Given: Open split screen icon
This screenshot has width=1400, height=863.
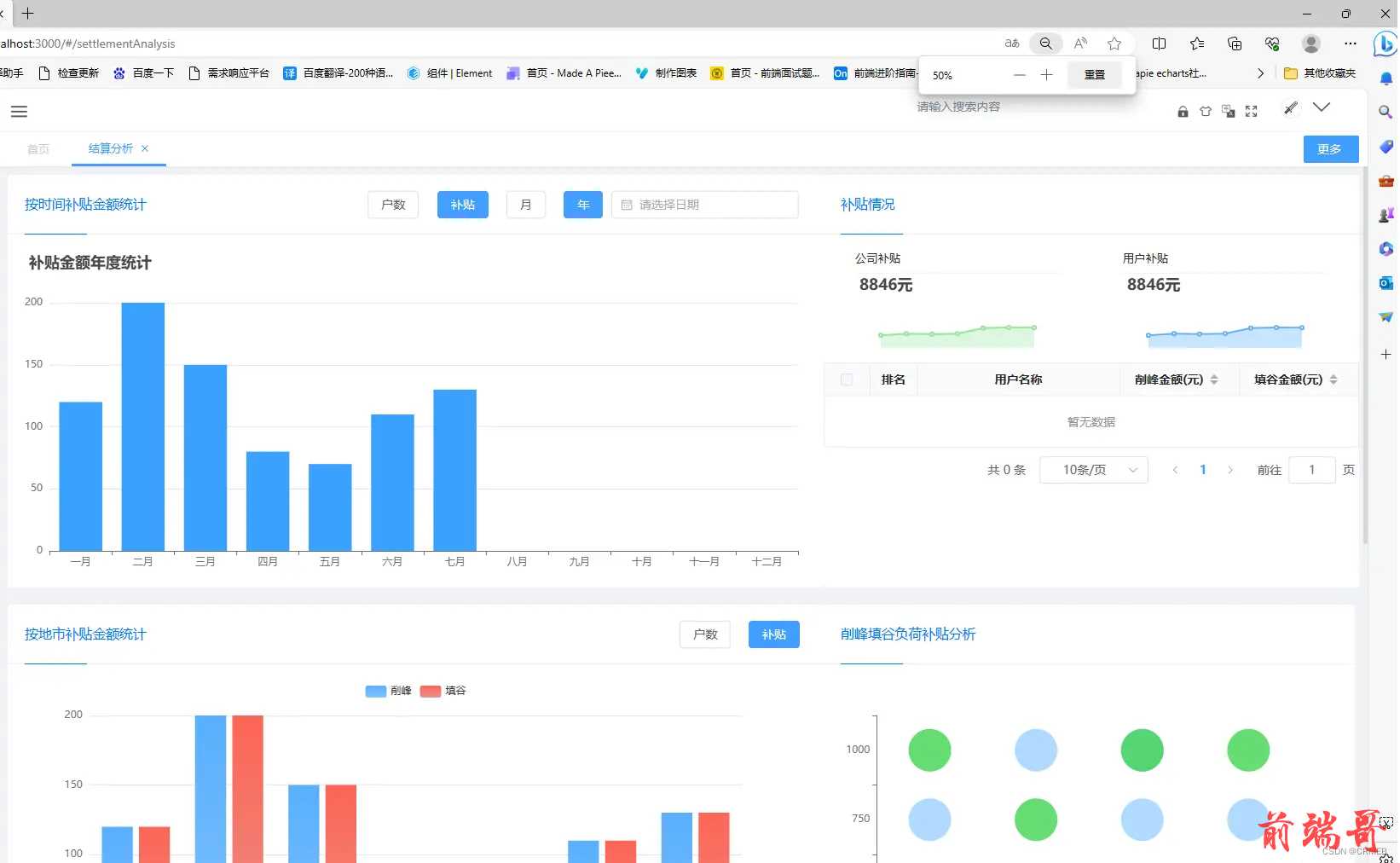Looking at the screenshot, I should pos(1160,43).
